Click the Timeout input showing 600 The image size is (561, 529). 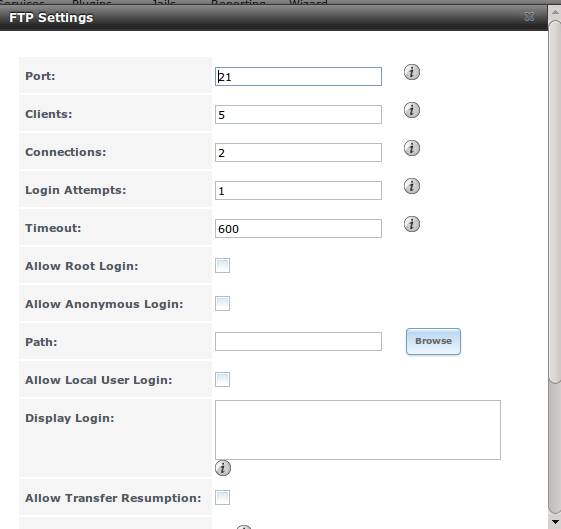pos(298,228)
